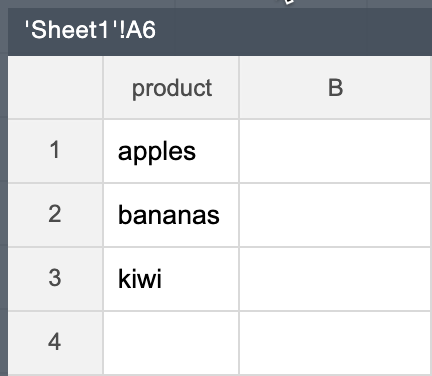Click the 'Sheet1'!A6 reference title

tap(90, 30)
